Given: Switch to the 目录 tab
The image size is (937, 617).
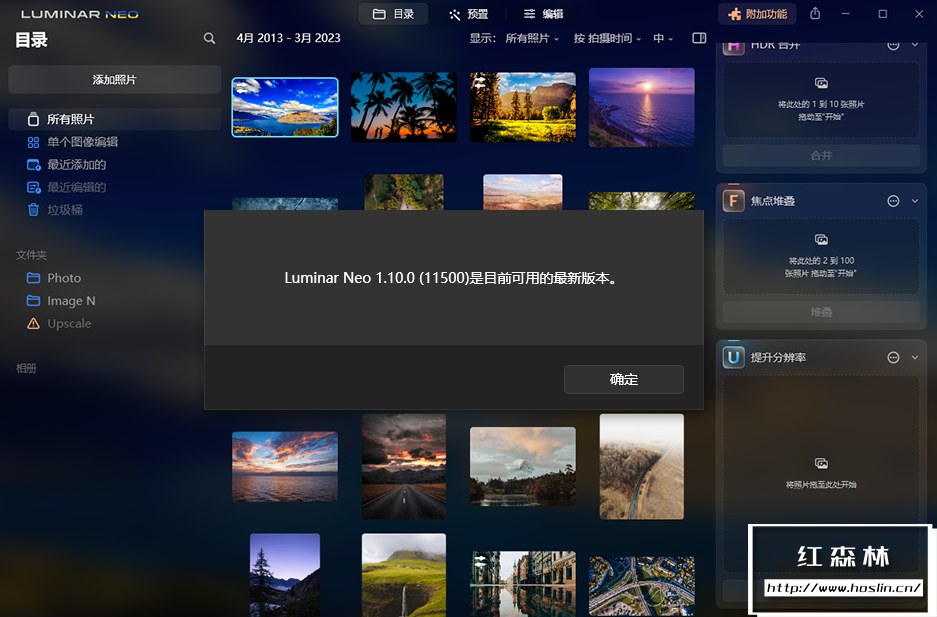Looking at the screenshot, I should click(x=393, y=14).
